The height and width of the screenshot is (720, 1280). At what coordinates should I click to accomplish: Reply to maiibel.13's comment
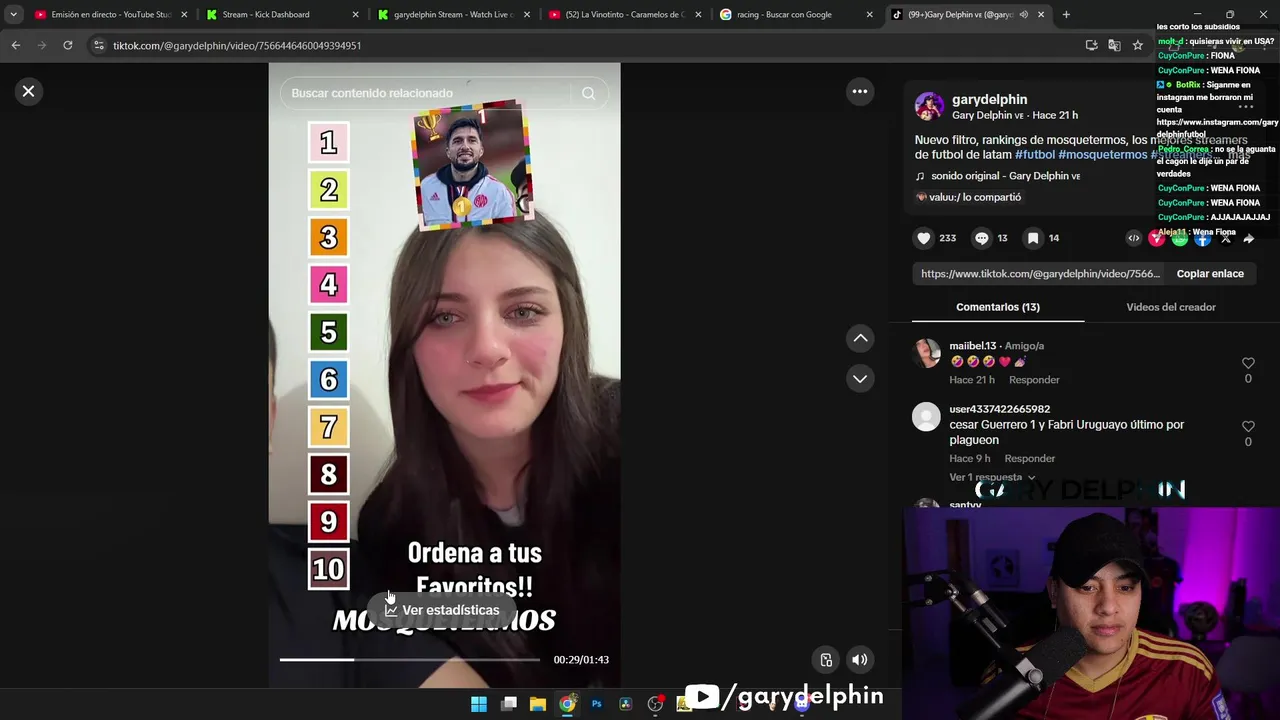pos(1034,380)
